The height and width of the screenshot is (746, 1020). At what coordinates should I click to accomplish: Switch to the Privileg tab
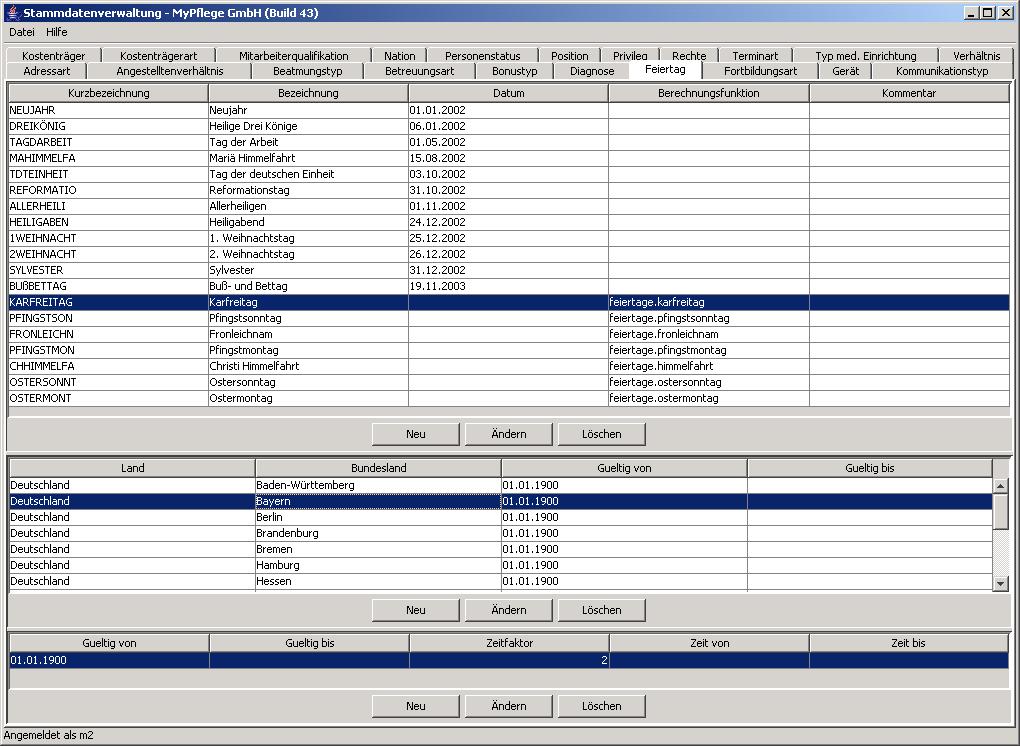point(630,56)
